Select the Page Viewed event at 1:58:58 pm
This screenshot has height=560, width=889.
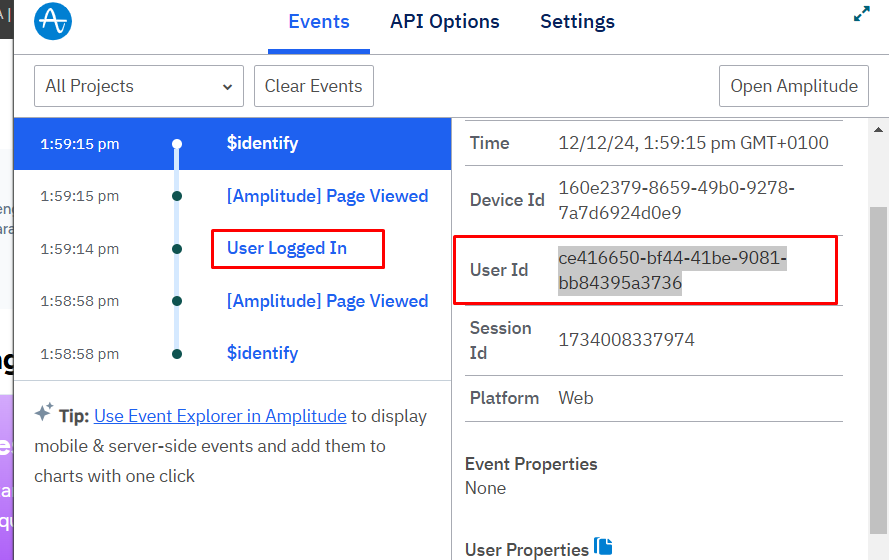click(x=327, y=301)
